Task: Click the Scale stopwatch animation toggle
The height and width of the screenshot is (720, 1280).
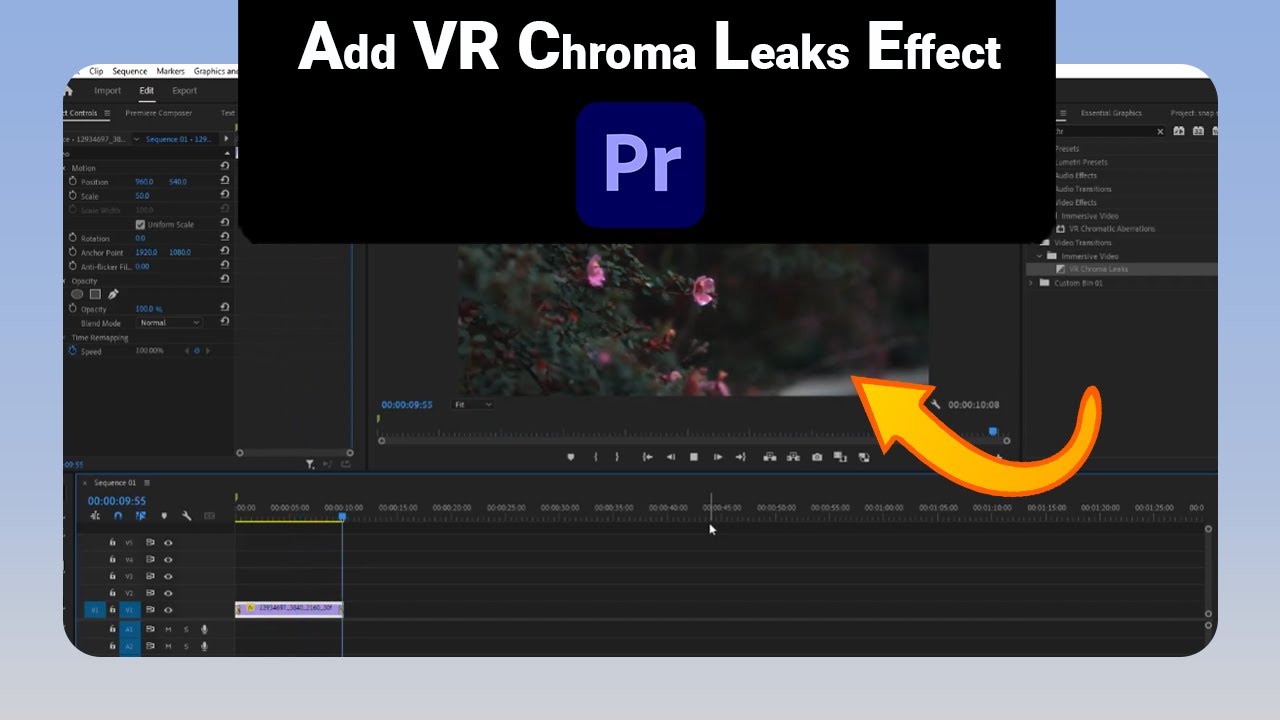Action: pyautogui.click(x=73, y=196)
